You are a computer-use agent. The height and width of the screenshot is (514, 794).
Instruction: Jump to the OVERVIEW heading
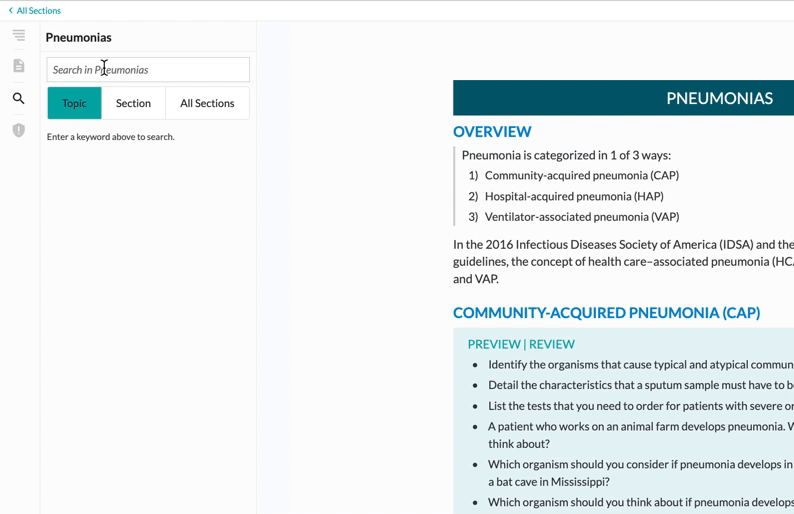click(x=492, y=132)
